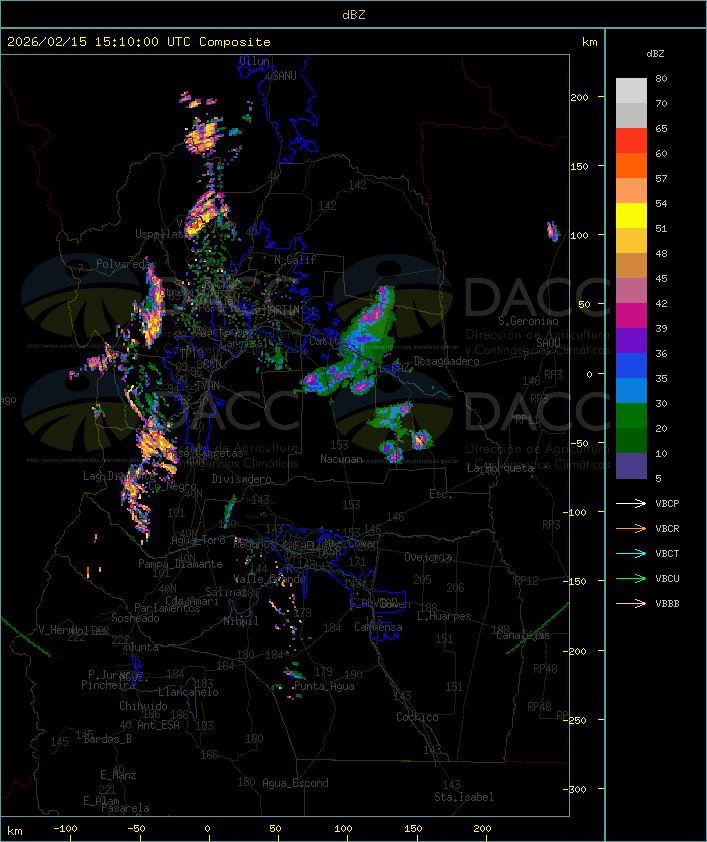This screenshot has height=842, width=707.
Task: Click the VBCP legend label
Action: click(x=667, y=504)
